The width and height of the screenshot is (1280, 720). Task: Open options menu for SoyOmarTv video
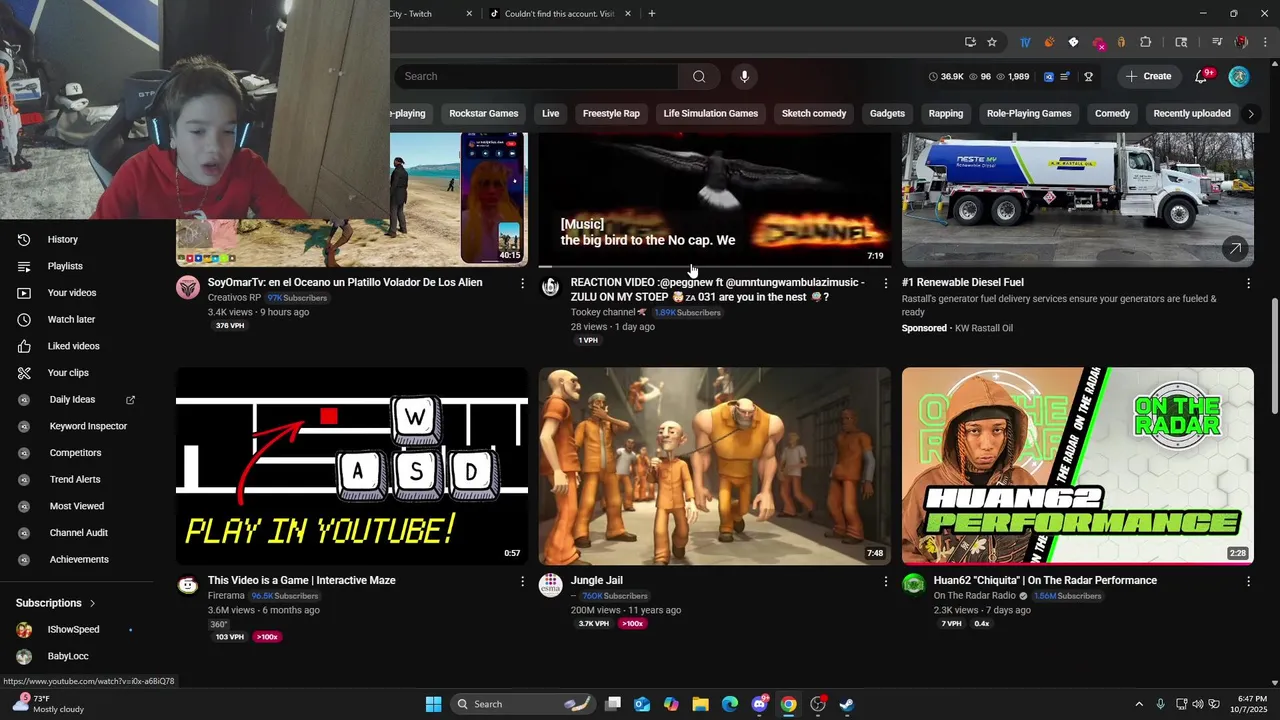(522, 284)
